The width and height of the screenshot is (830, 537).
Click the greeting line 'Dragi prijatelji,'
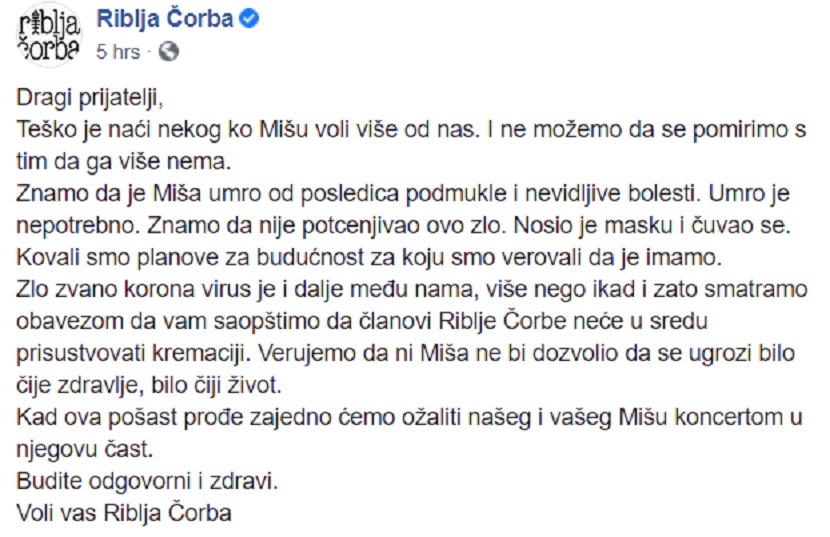90,99
